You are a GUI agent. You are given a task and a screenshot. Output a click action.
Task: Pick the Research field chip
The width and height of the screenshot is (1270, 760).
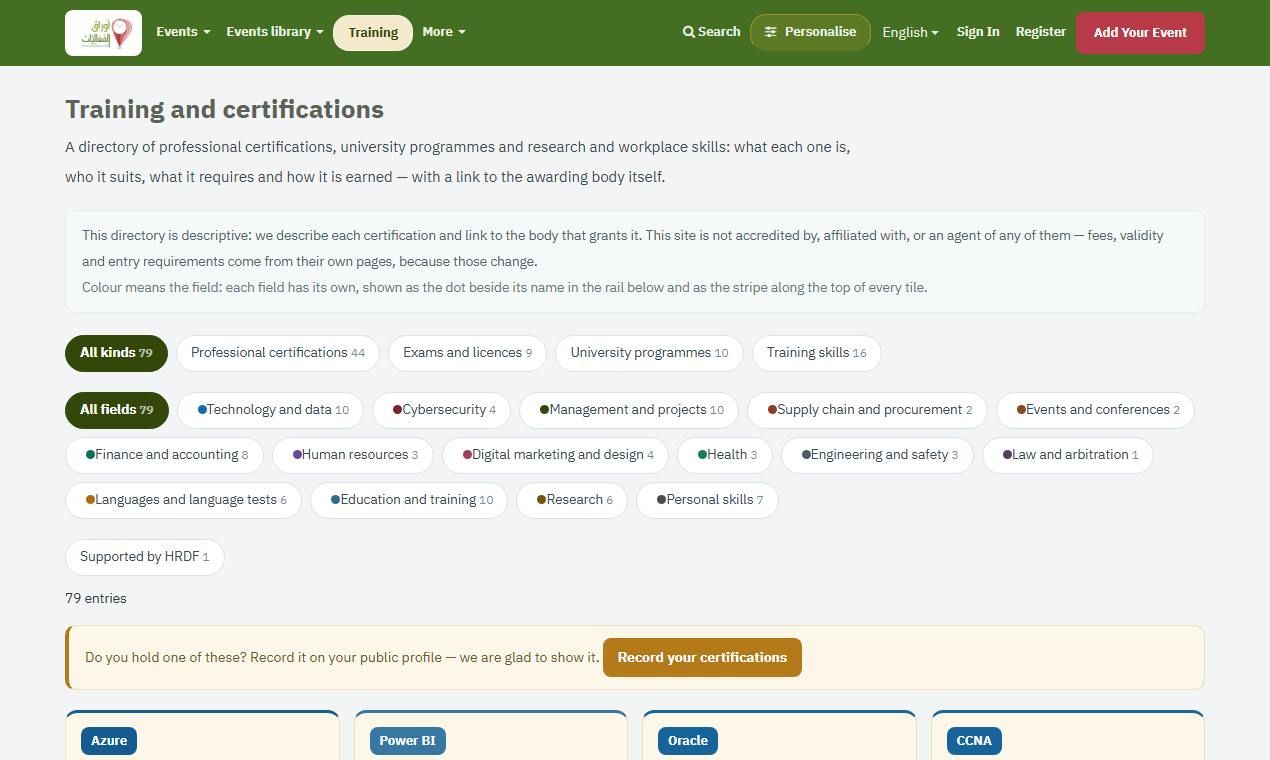coord(572,500)
